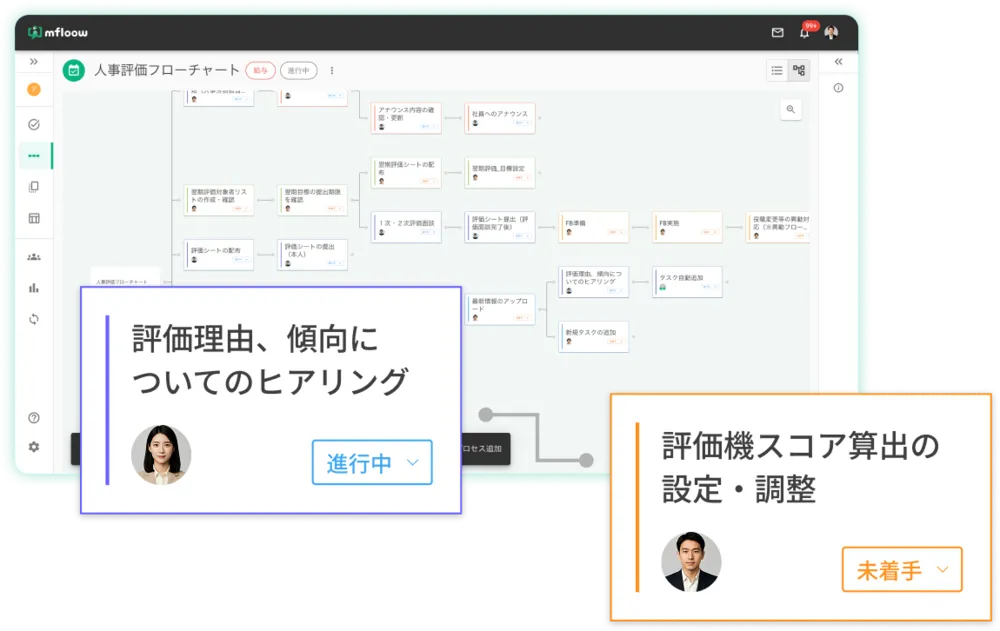Open the 最新情報のアップロード node
This screenshot has height=631, width=1000.
pos(500,309)
